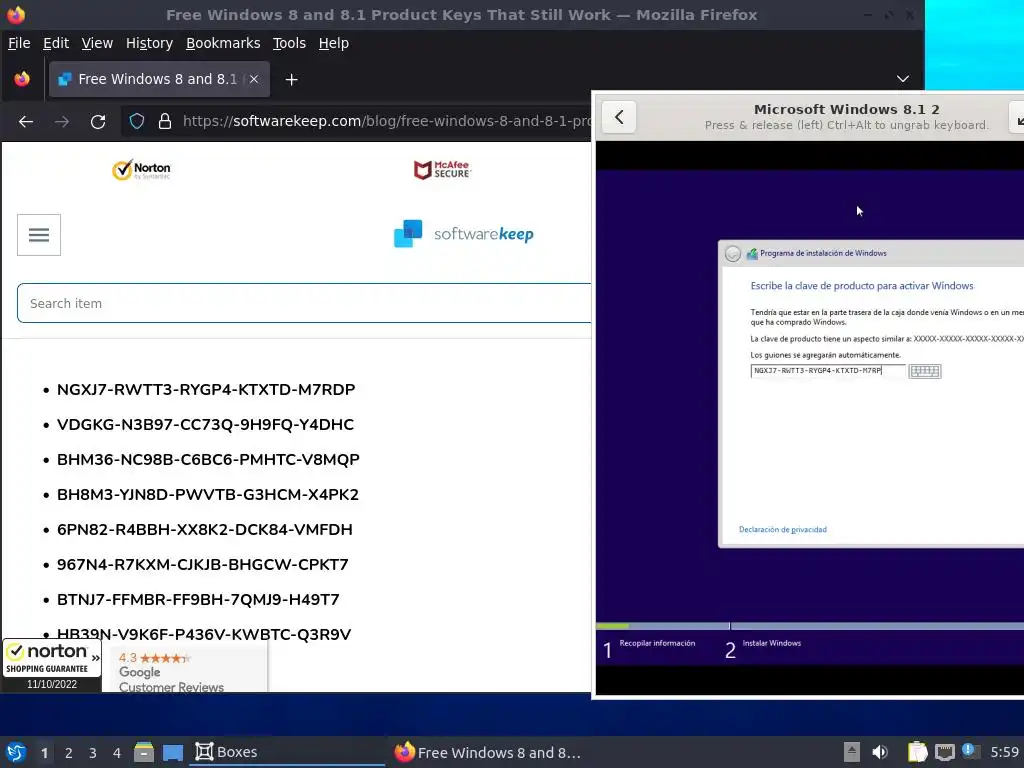This screenshot has height=768, width=1024.
Task: Close the Free Windows 8 and 8.1 tab
Action: 254,79
